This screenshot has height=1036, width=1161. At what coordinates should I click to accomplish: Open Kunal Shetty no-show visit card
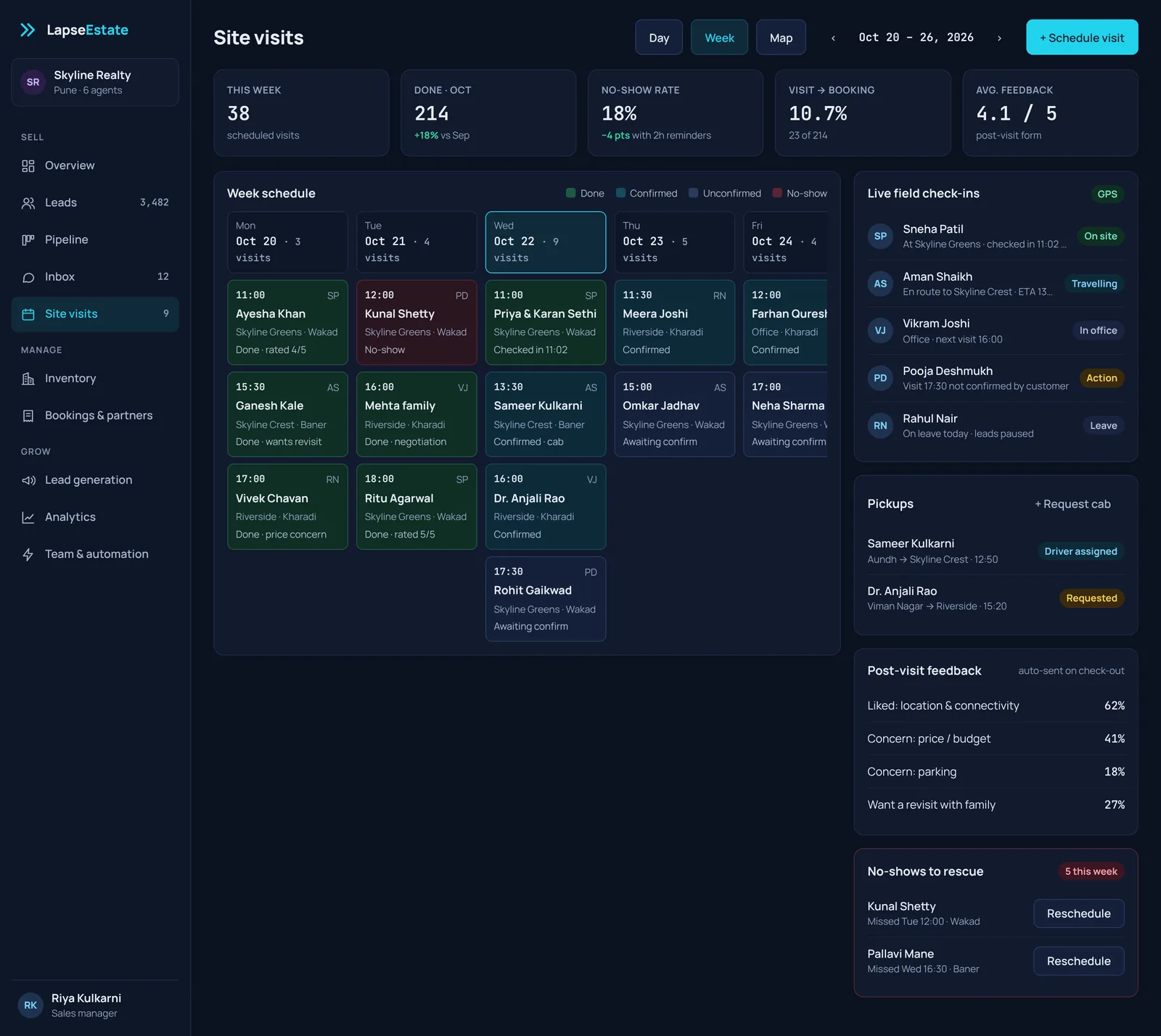pyautogui.click(x=417, y=323)
